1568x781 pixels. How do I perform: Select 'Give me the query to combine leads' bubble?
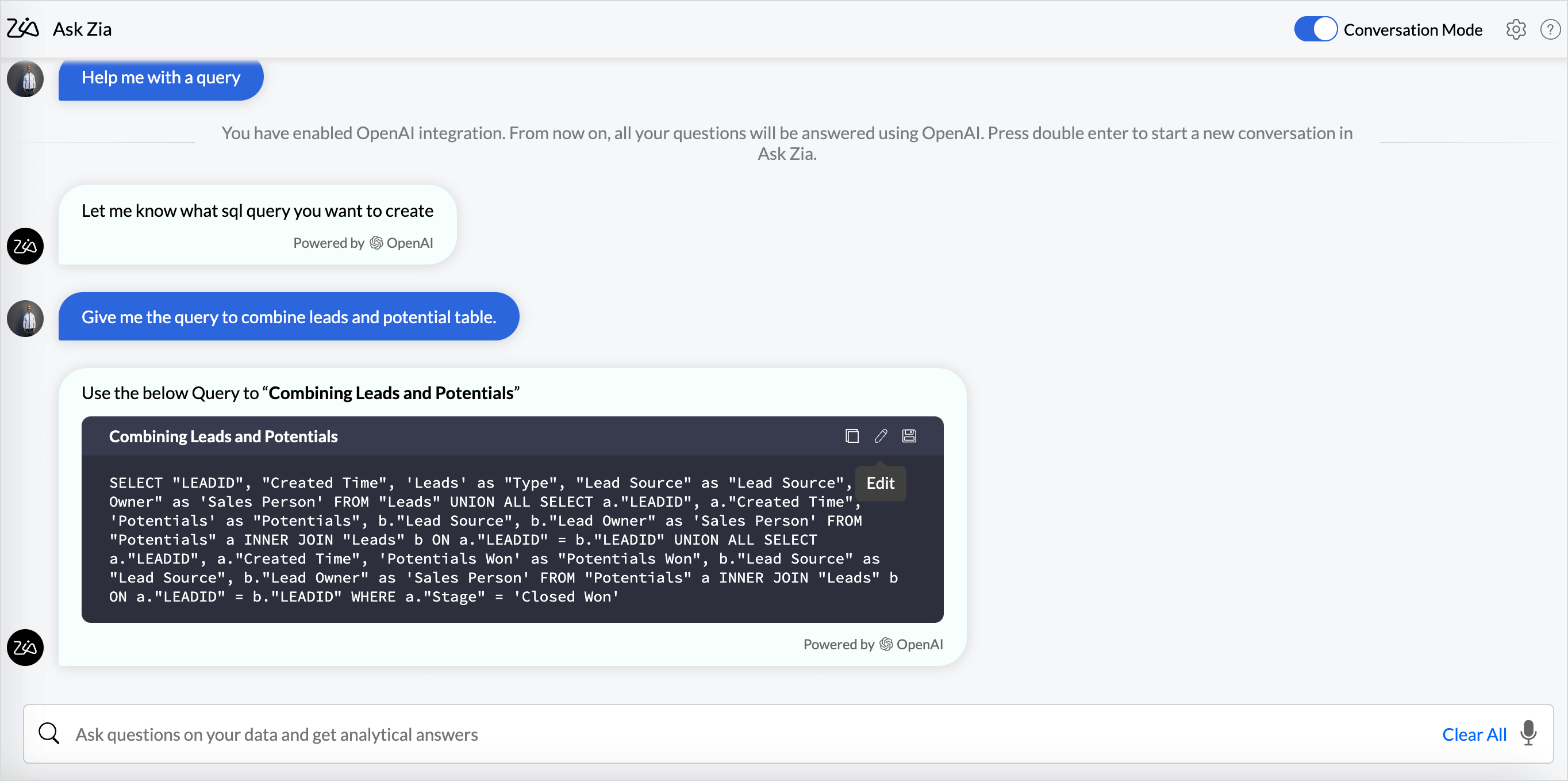tap(289, 317)
